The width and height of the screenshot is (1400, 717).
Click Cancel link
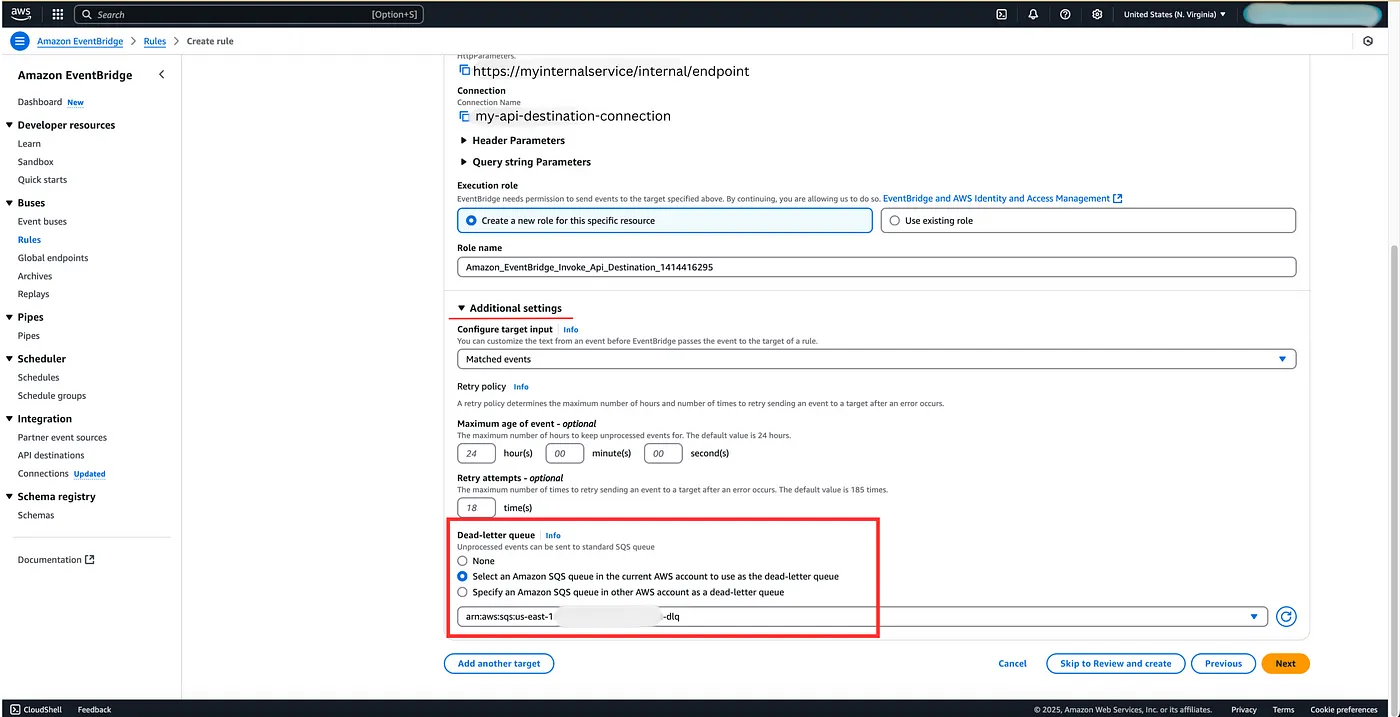click(x=1012, y=663)
